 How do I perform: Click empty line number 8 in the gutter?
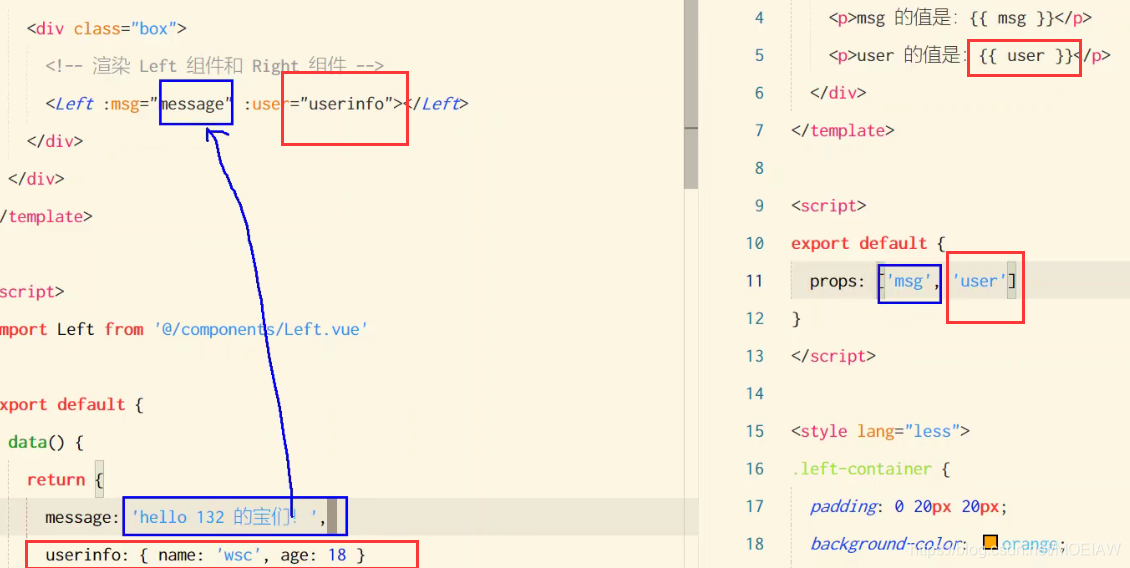point(759,168)
